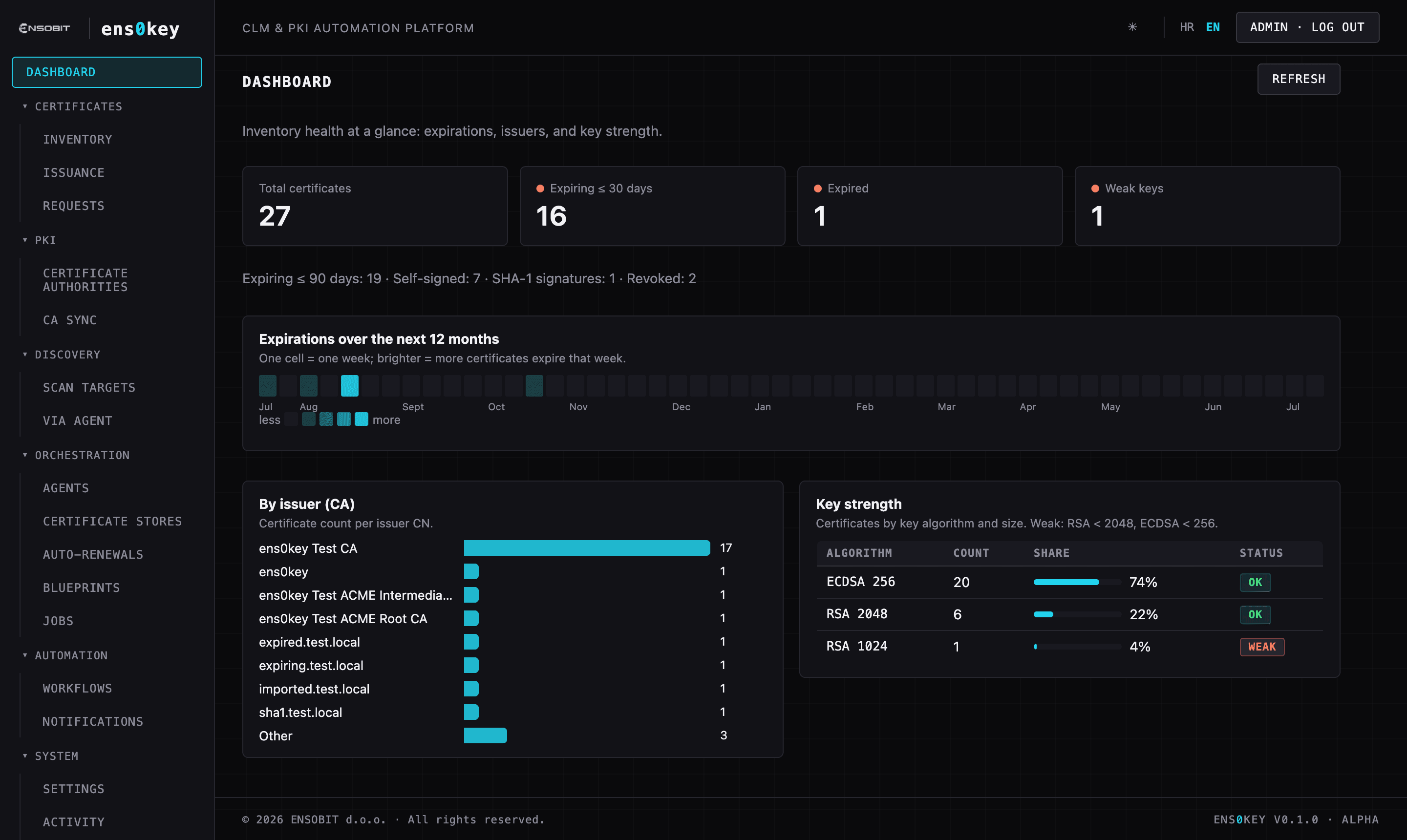
Task: Click the COUNT column header
Action: click(x=971, y=553)
